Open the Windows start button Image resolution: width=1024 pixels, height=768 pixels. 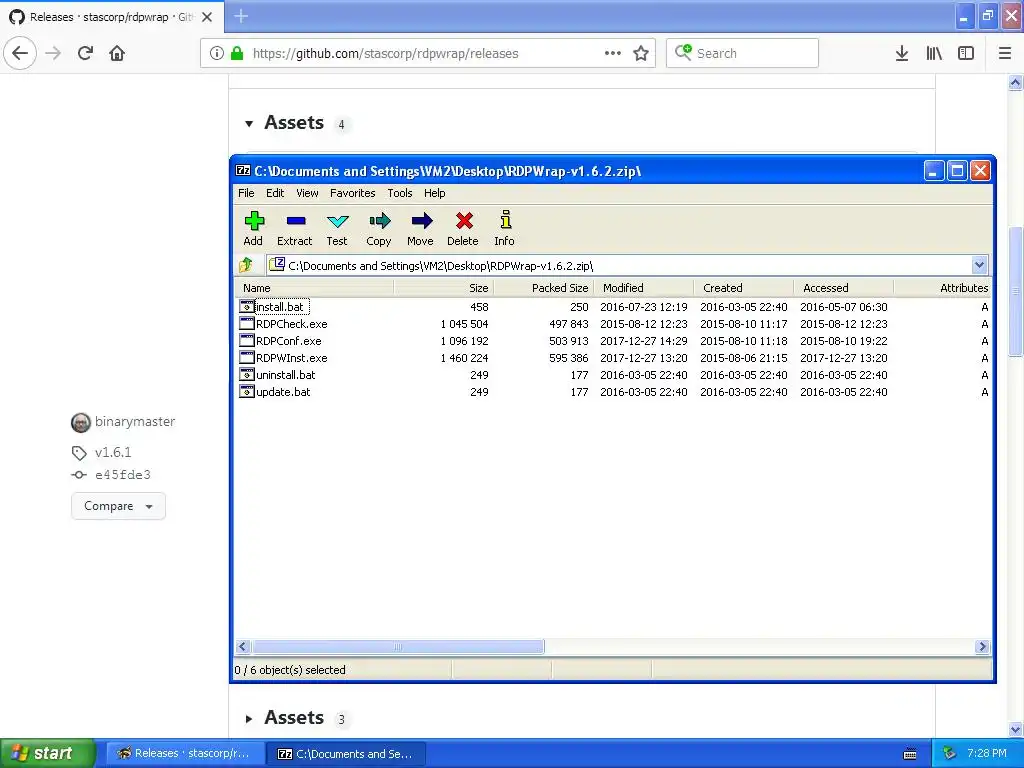click(48, 753)
